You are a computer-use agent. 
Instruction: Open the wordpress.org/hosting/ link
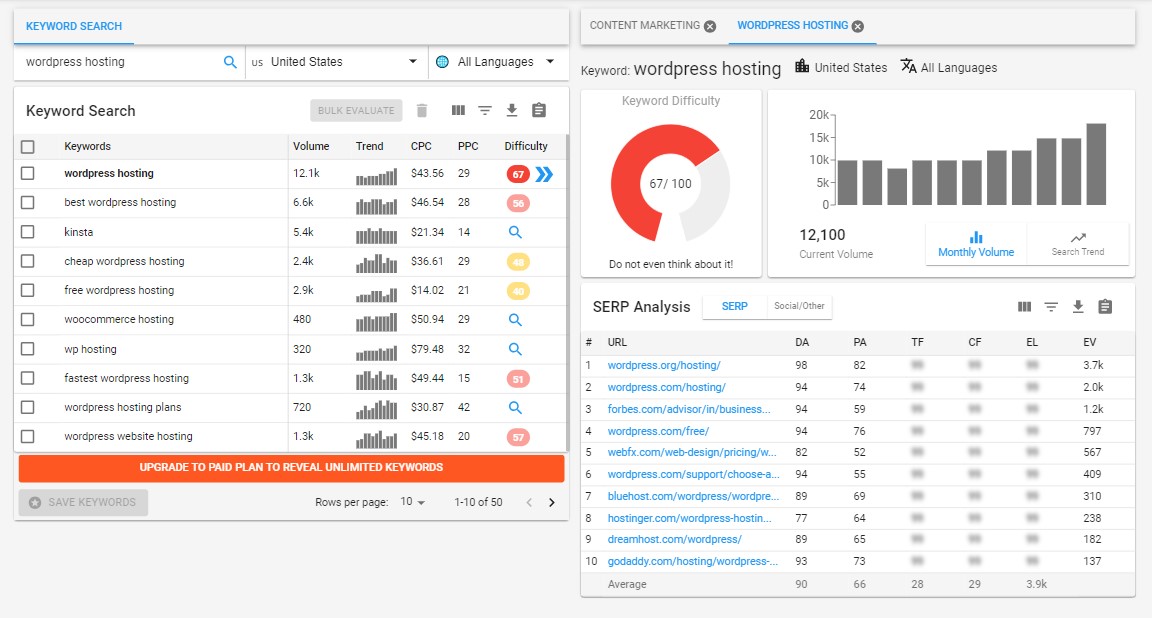tap(663, 366)
